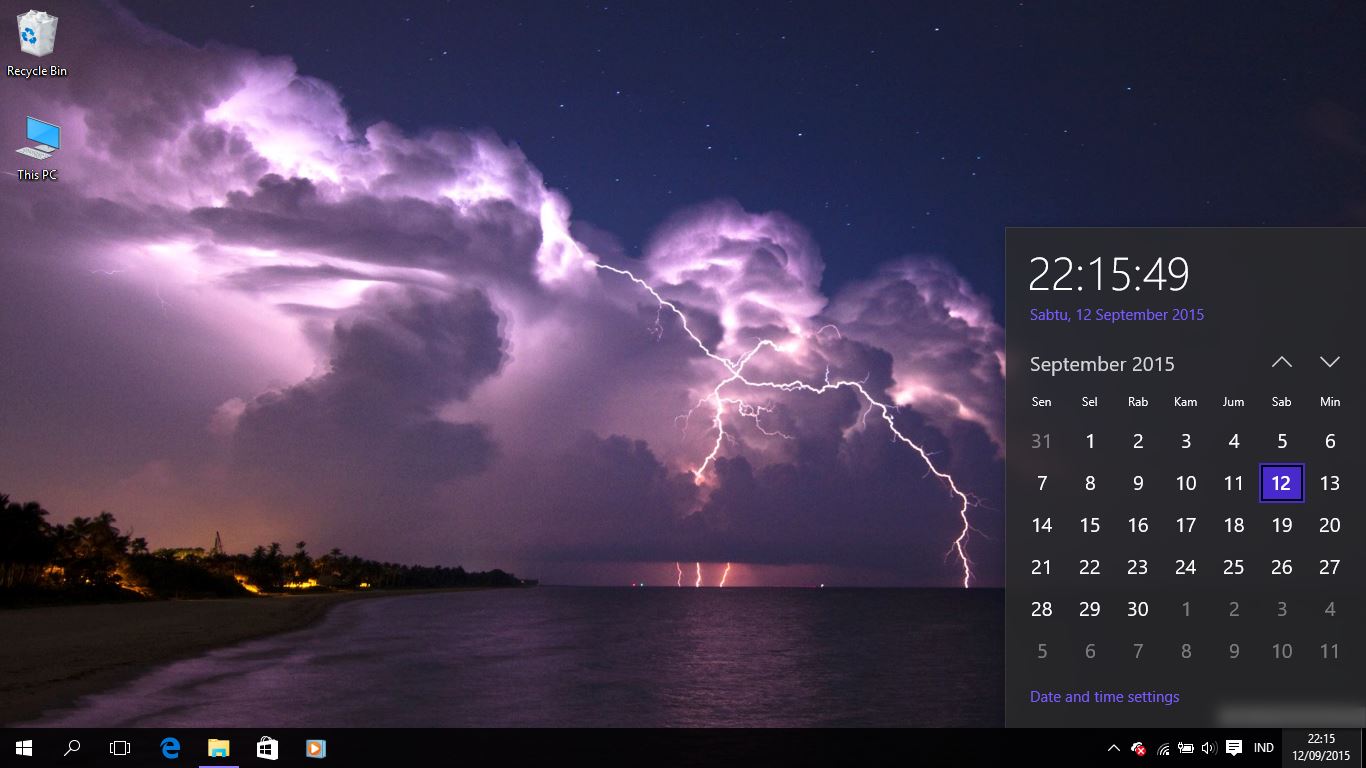
Task: Open Wi-Fi network settings from the tray
Action: 1162,747
